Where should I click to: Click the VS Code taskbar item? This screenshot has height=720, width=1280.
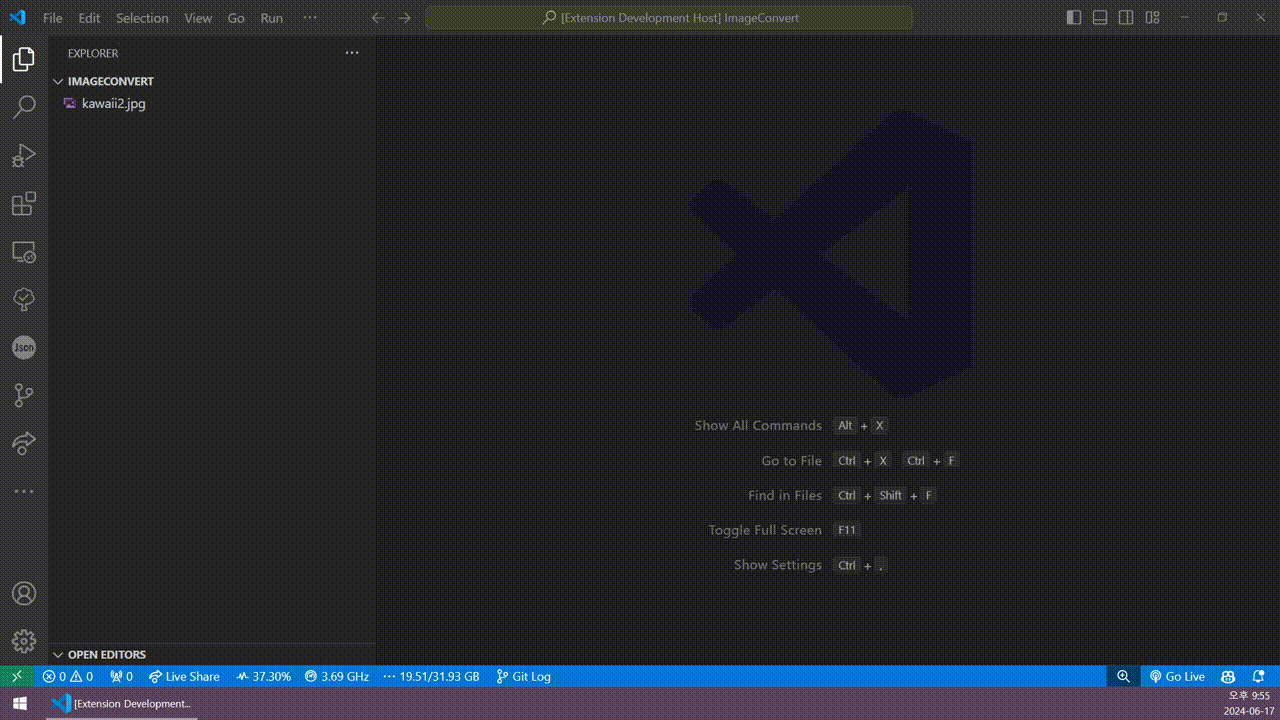(122, 704)
